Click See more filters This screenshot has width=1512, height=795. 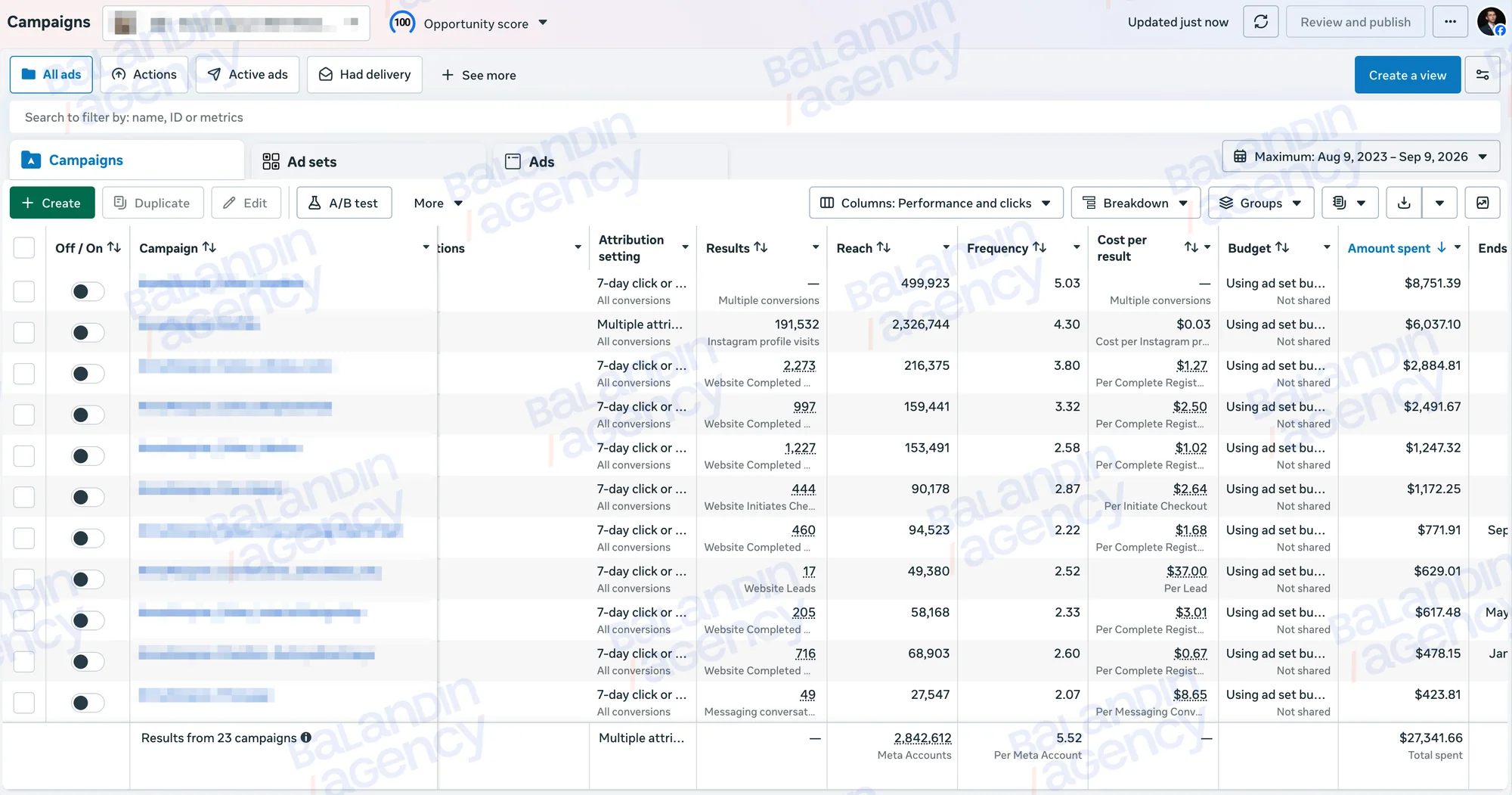(x=479, y=75)
